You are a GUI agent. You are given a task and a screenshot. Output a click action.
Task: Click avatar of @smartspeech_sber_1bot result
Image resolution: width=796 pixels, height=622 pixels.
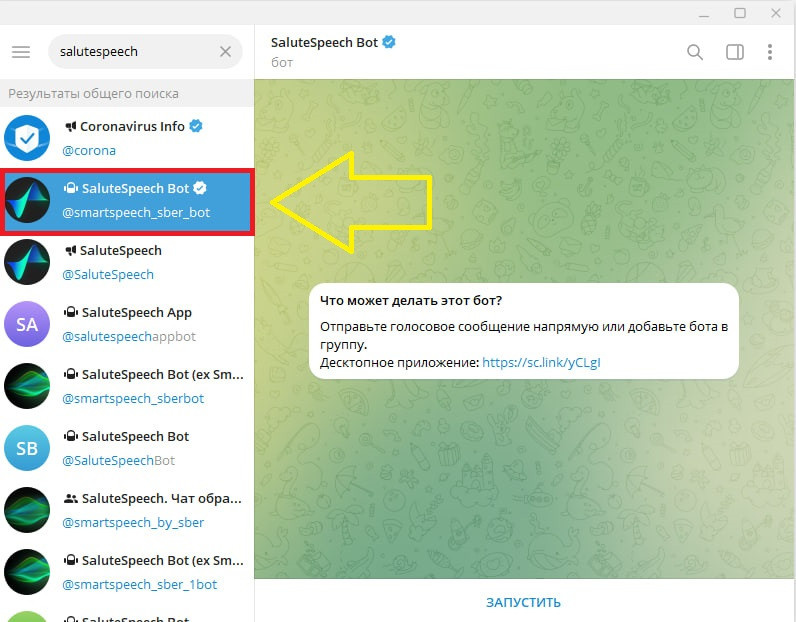(27, 572)
